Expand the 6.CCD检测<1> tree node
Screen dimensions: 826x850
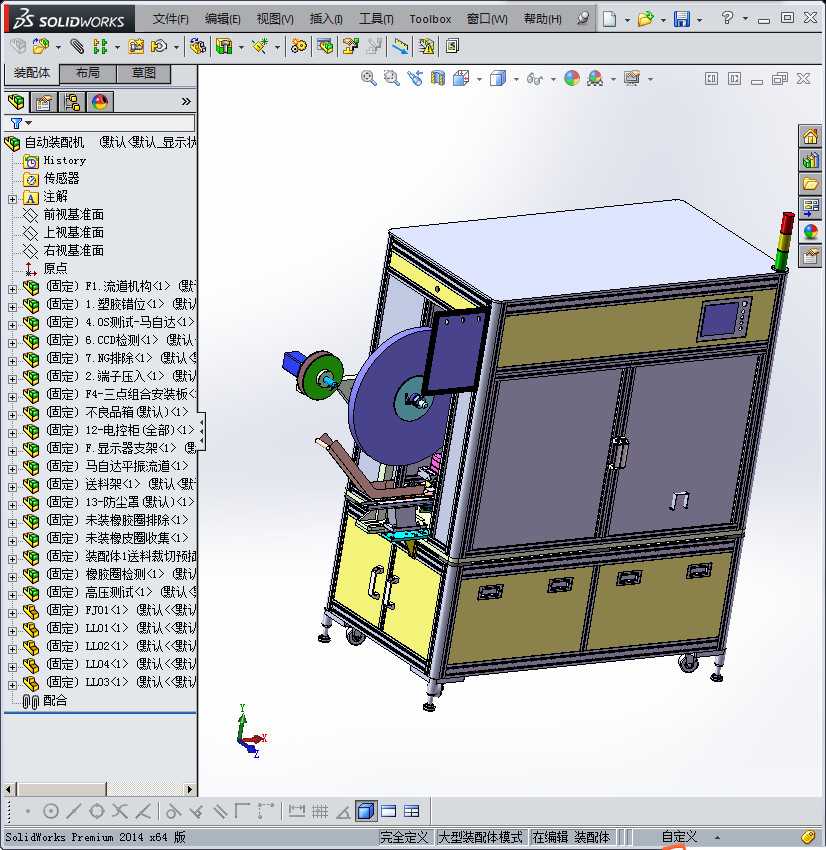[x=12, y=343]
